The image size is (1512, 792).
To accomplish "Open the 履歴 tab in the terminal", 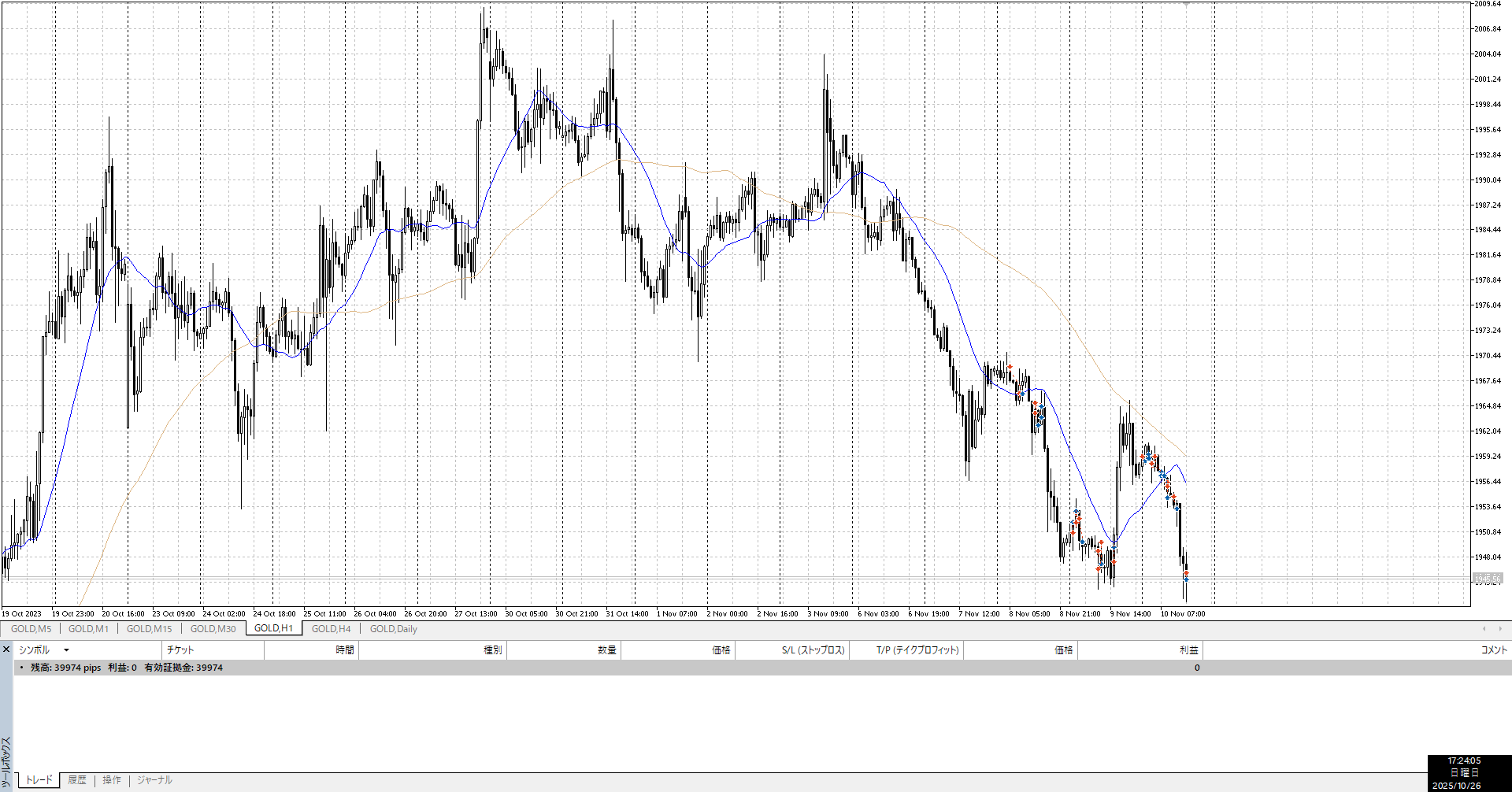I will (77, 780).
